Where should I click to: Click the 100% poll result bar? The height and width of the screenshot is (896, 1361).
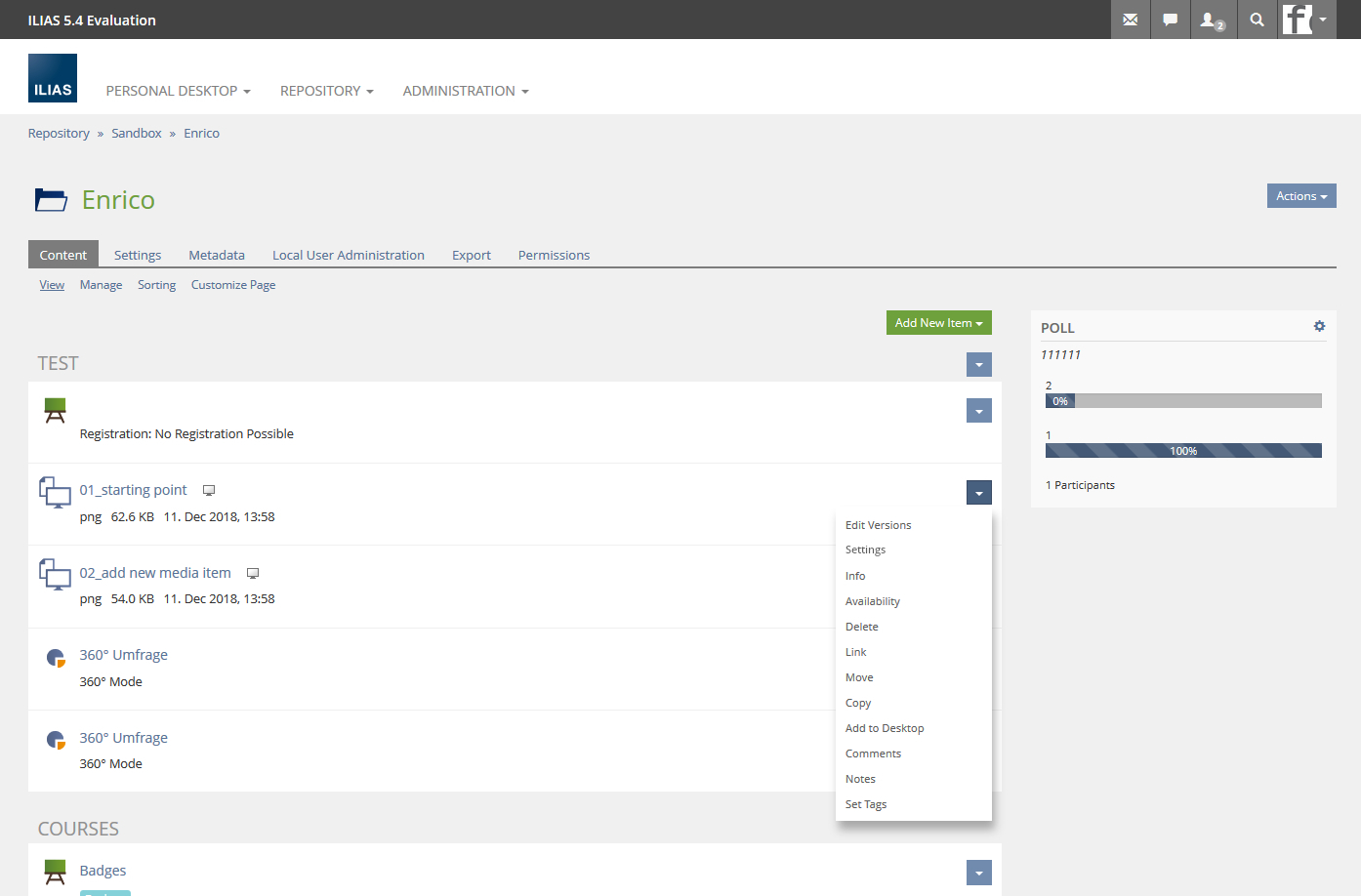1182,451
